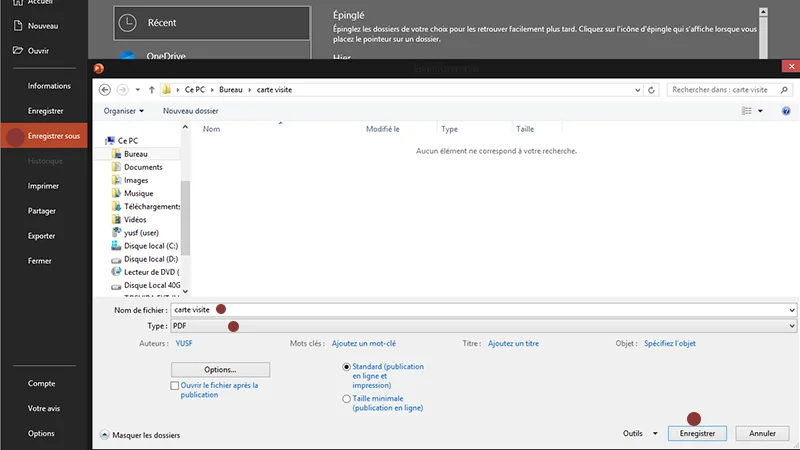The image size is (800, 450).
Task: Click the OneDrive cloud icon
Action: (127, 55)
